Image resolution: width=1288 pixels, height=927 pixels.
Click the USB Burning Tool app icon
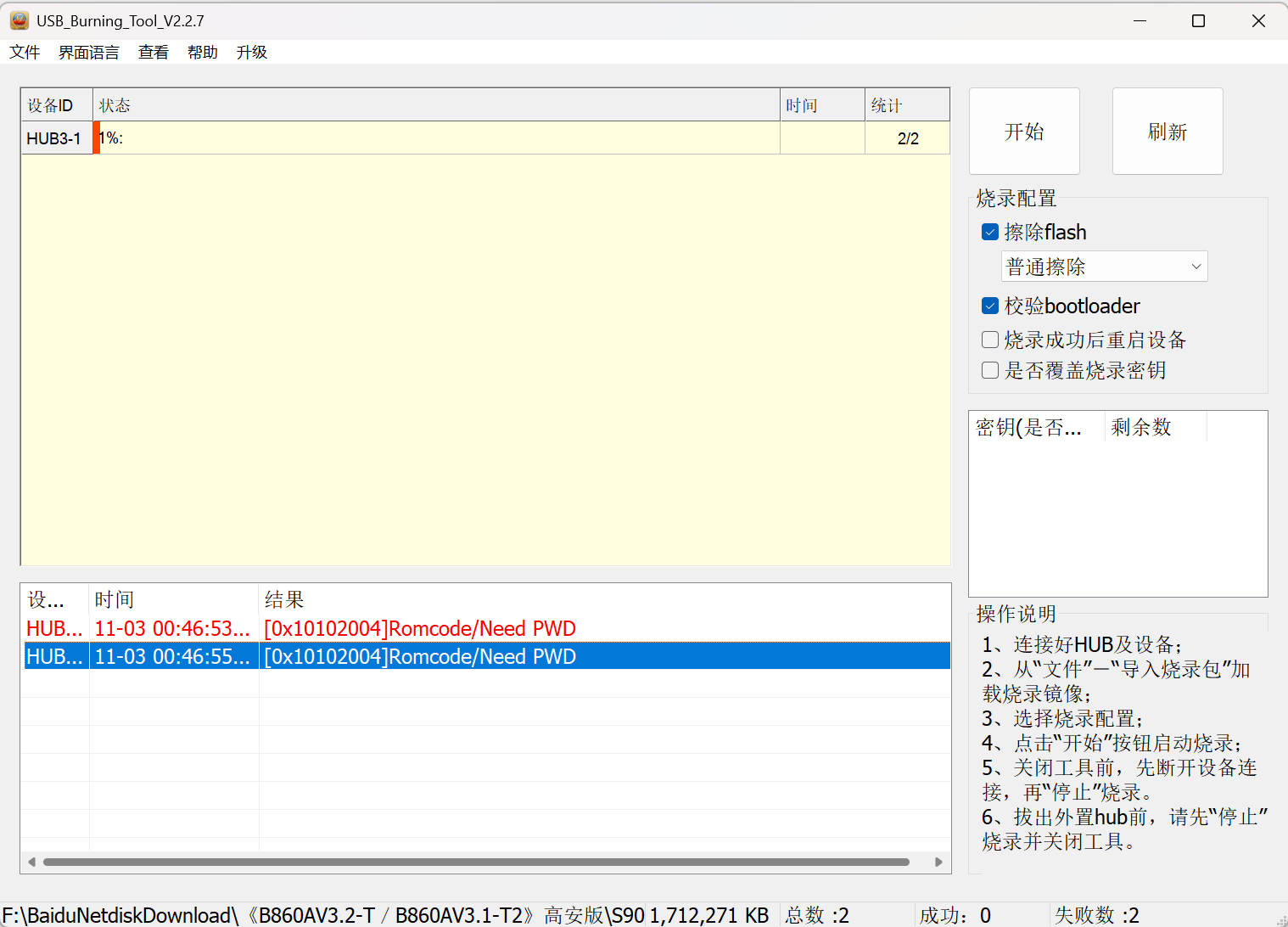tap(19, 20)
